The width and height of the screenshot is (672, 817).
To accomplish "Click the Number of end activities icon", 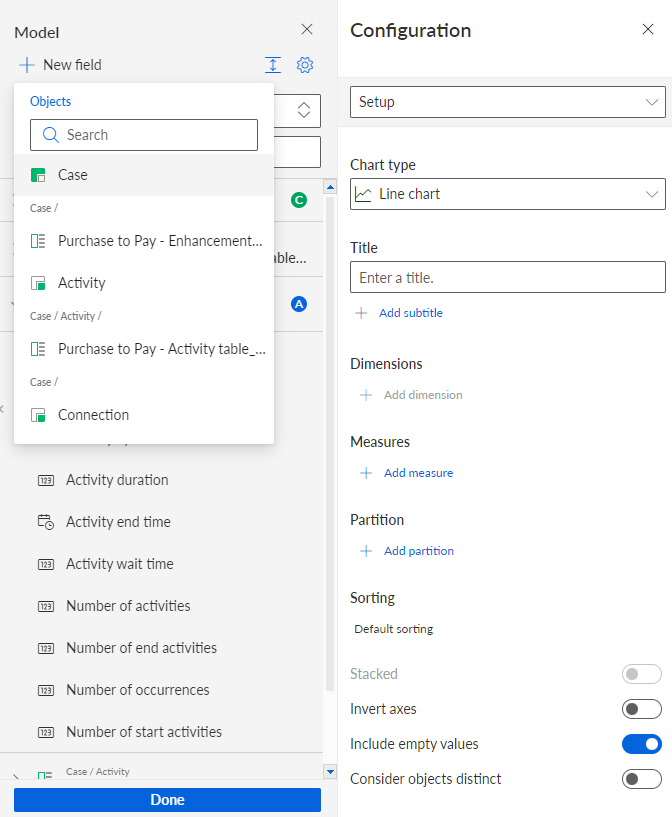I will pos(46,648).
